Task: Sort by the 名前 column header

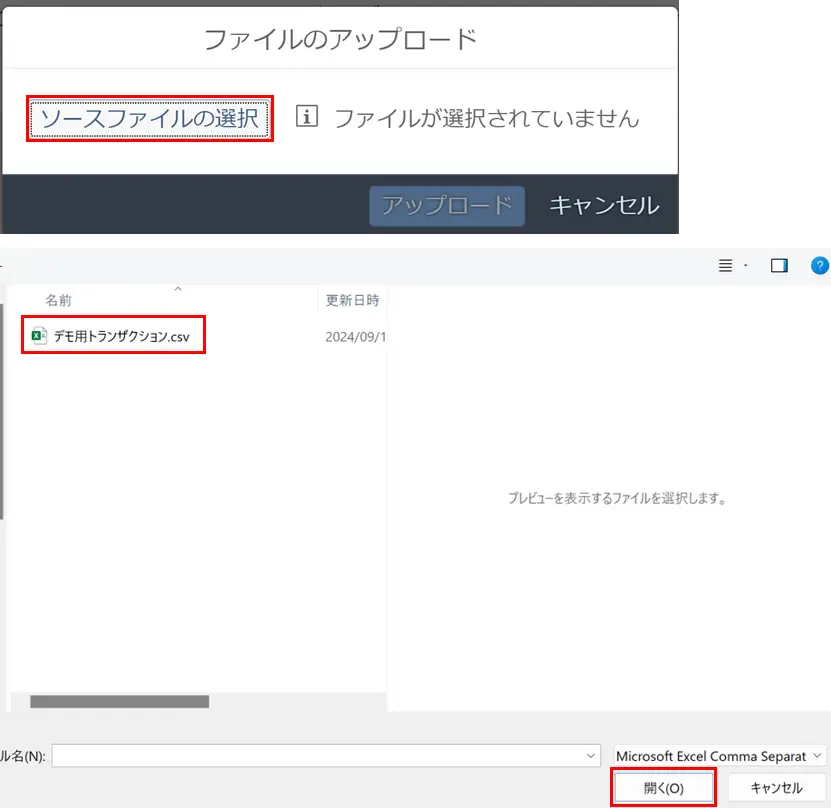Action: click(58, 300)
